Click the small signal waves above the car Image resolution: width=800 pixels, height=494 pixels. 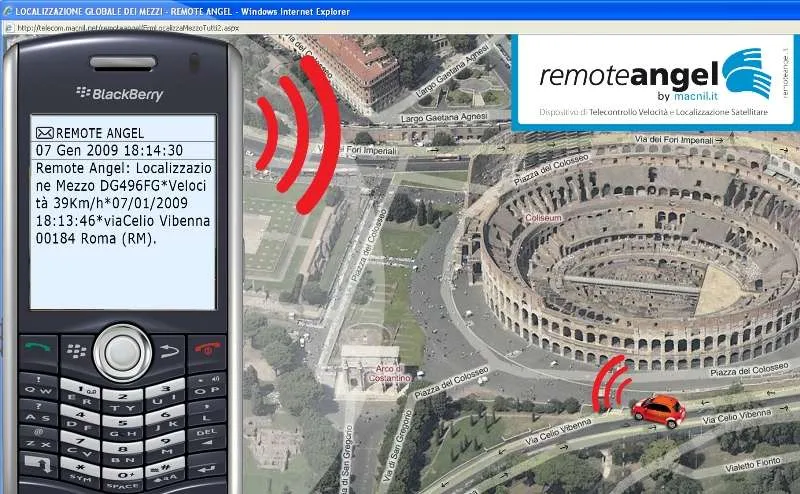(611, 384)
